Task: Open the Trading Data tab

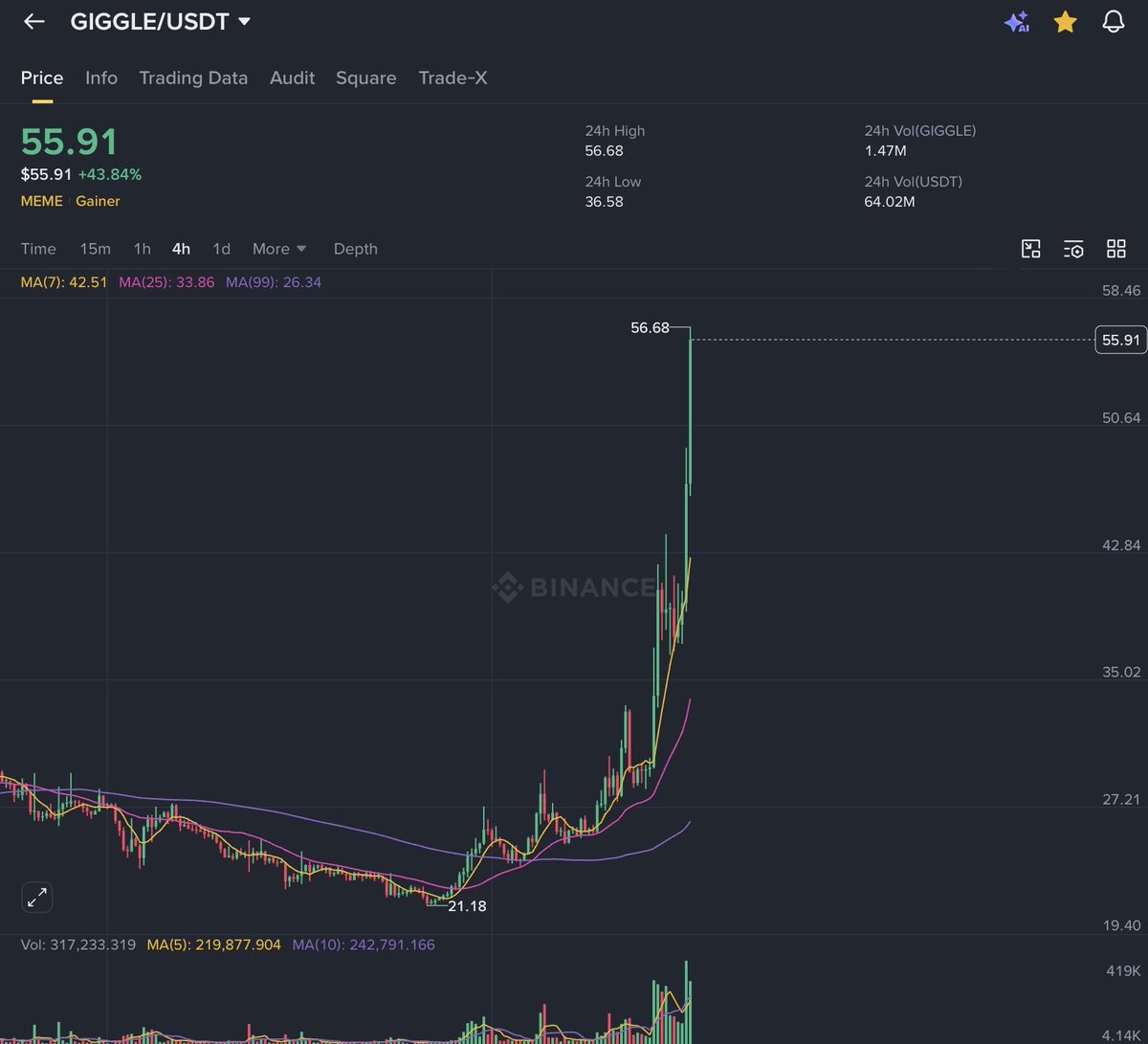Action: point(193,78)
